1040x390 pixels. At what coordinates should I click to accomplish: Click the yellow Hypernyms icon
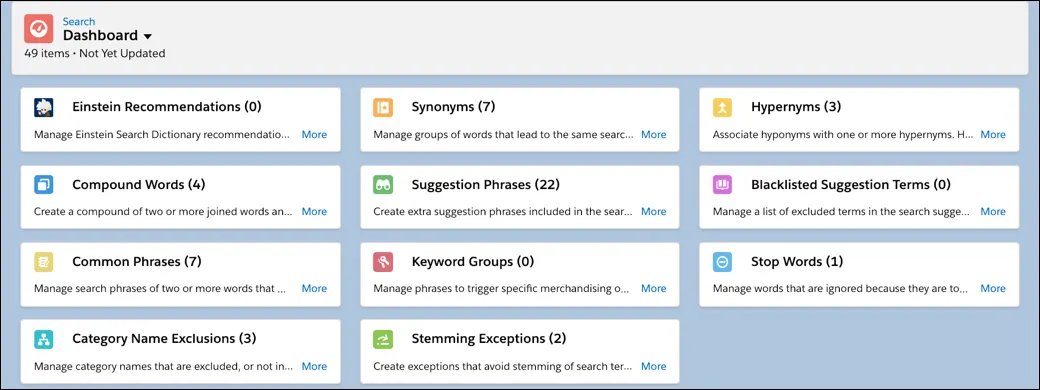pos(722,107)
